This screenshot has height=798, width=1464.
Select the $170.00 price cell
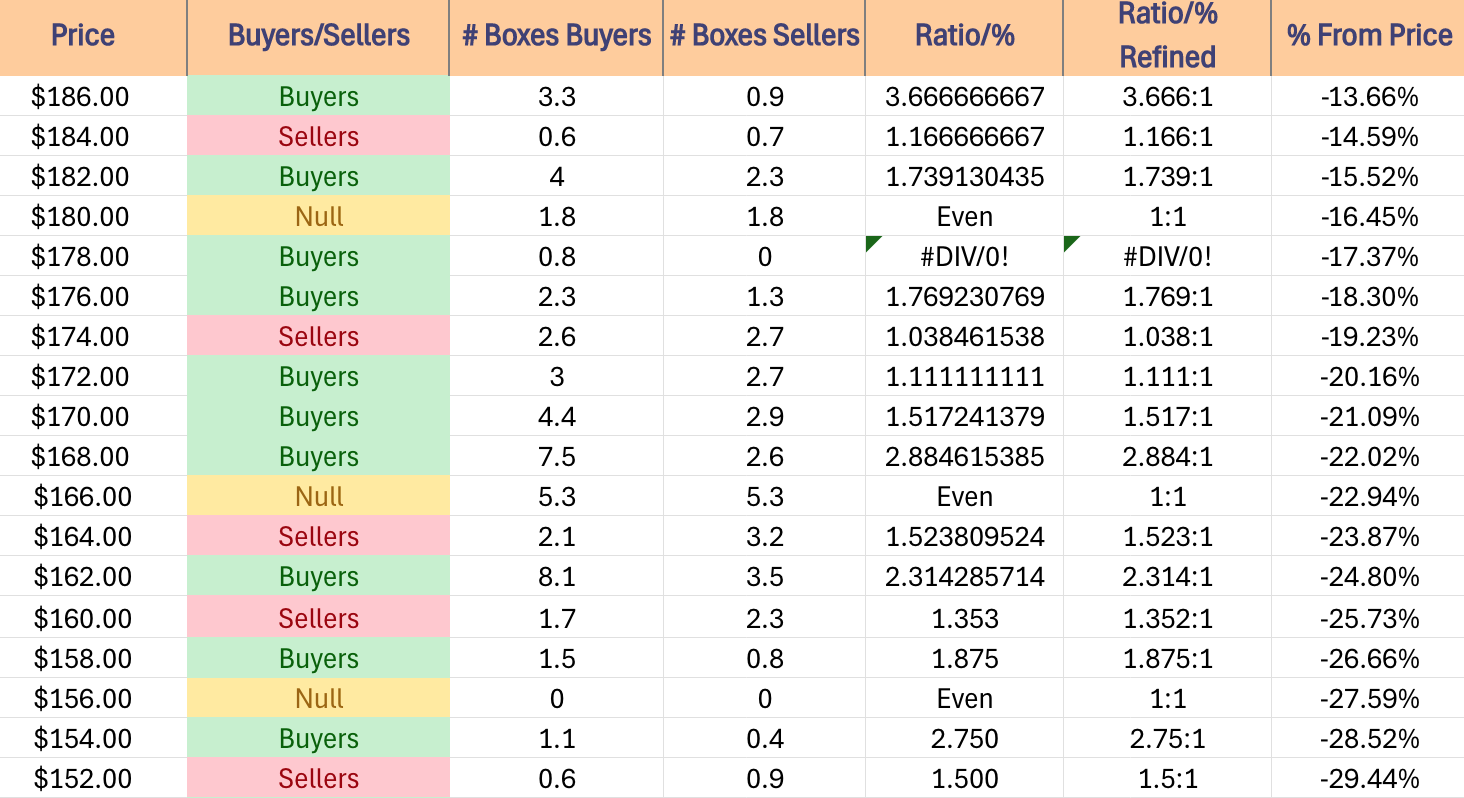coord(93,417)
